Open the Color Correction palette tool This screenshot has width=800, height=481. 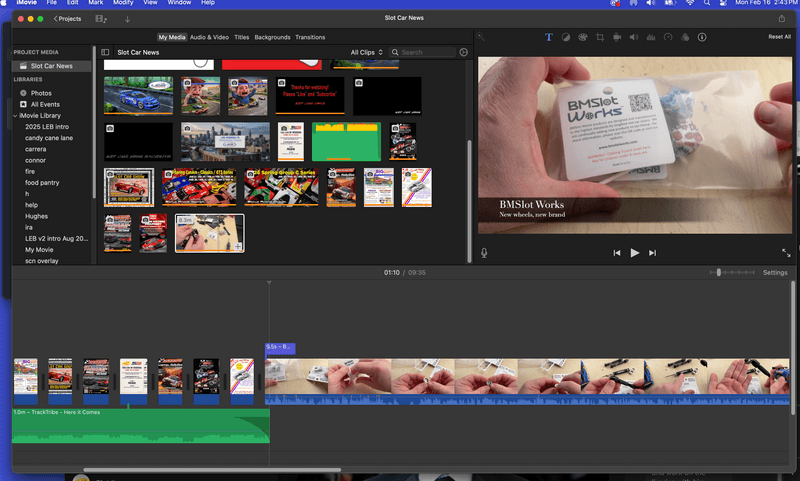pyautogui.click(x=583, y=37)
